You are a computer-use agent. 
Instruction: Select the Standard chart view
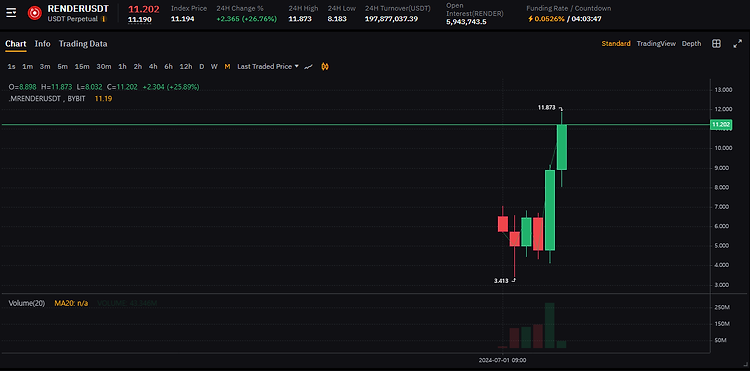coord(616,44)
